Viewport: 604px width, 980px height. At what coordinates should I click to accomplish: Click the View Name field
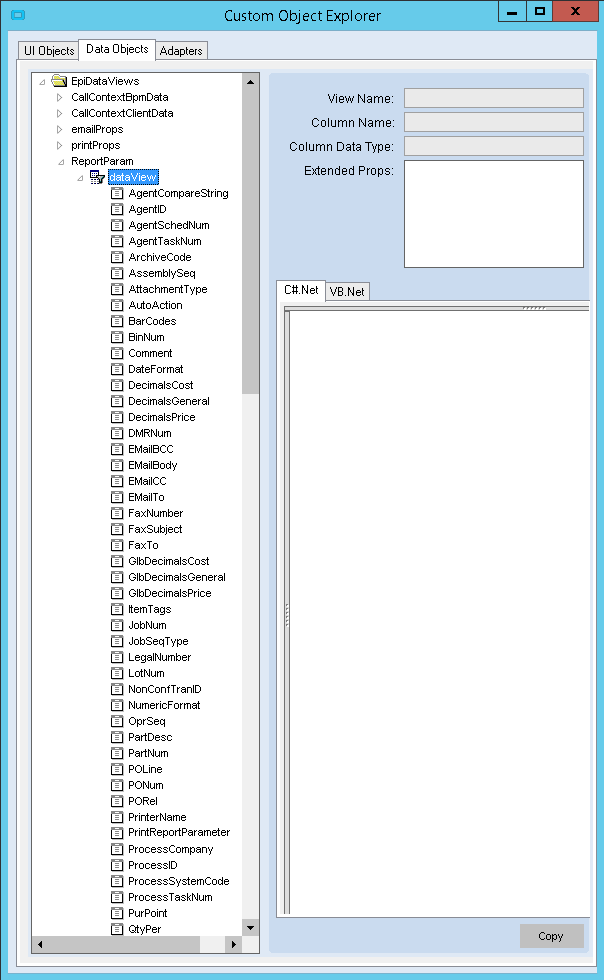(x=493, y=98)
